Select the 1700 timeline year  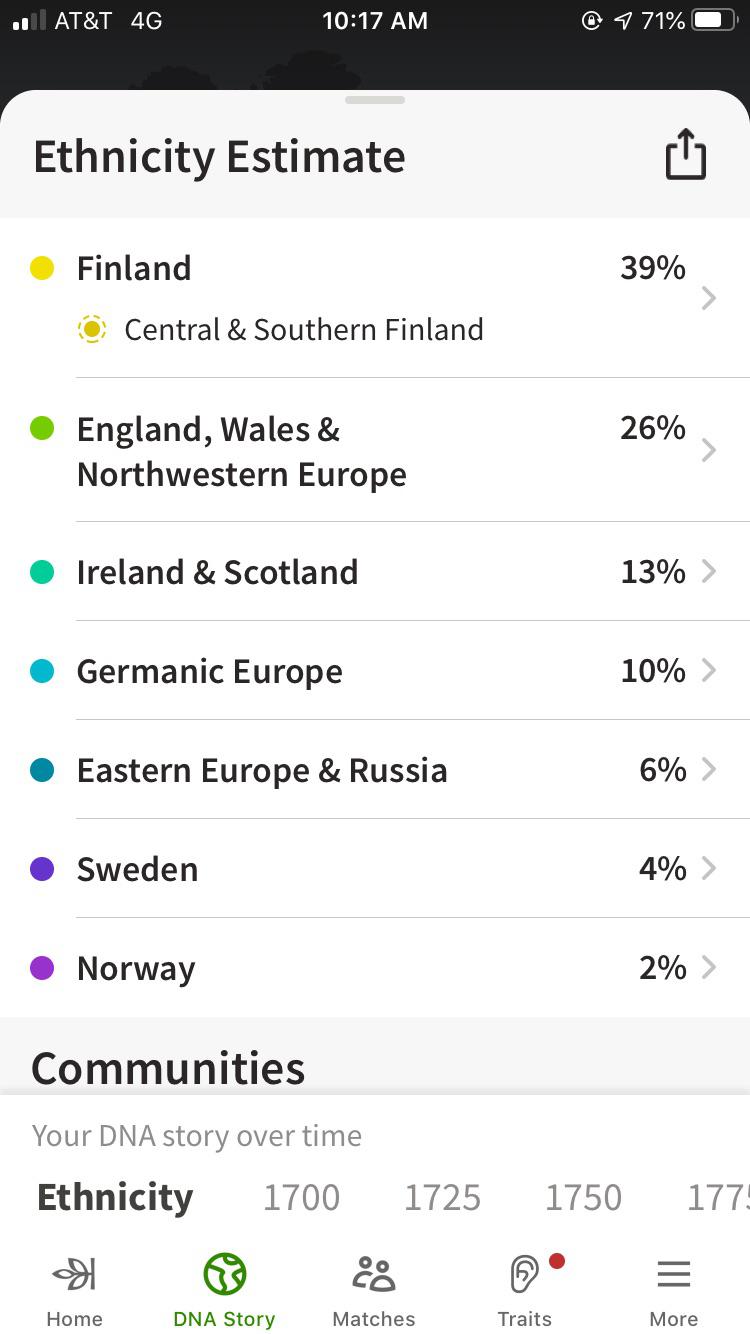[x=301, y=1197]
